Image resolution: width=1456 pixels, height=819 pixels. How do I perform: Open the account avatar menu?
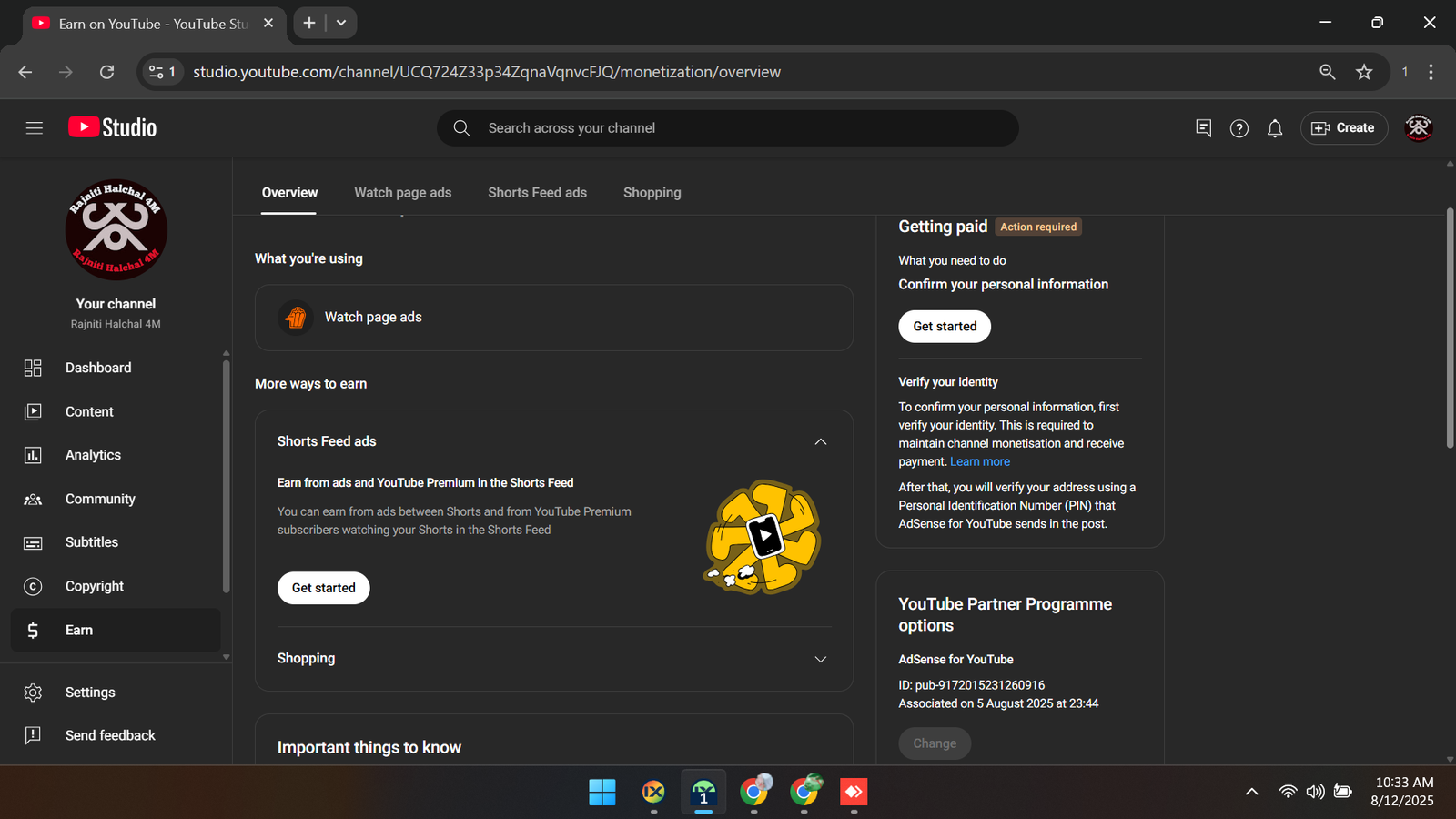[x=1418, y=128]
